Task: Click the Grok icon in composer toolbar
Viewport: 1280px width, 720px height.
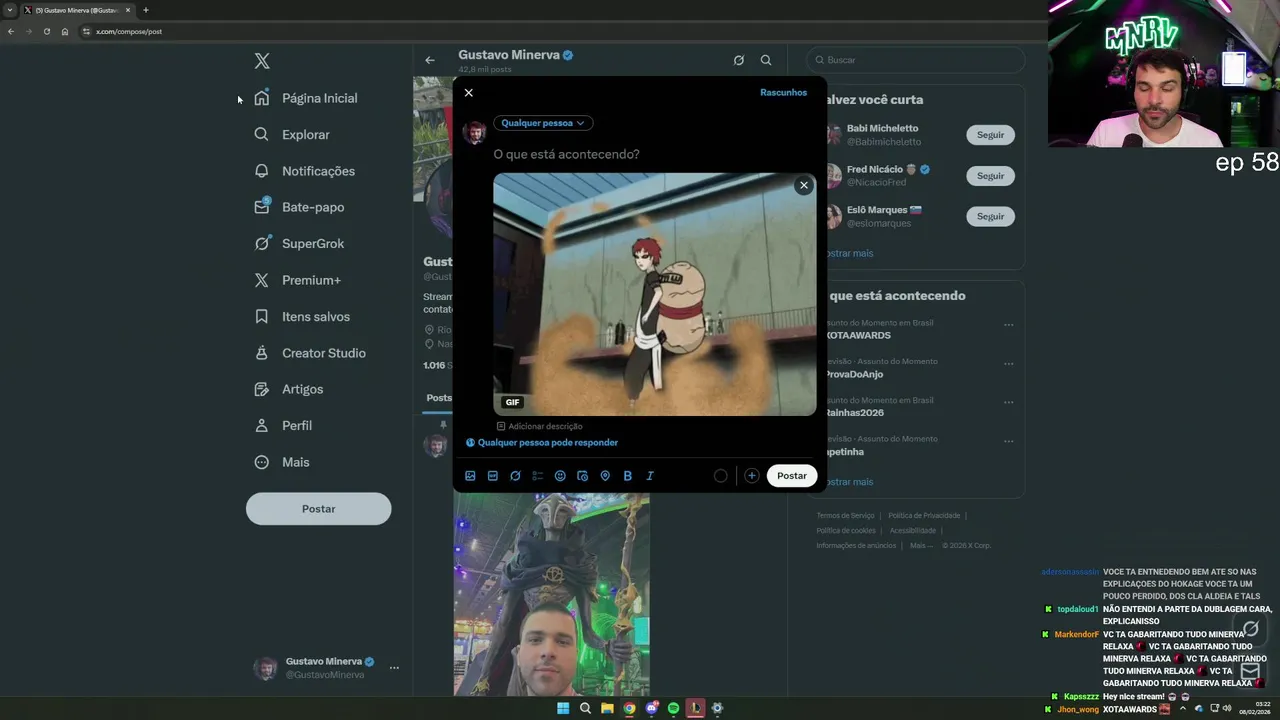Action: click(515, 476)
